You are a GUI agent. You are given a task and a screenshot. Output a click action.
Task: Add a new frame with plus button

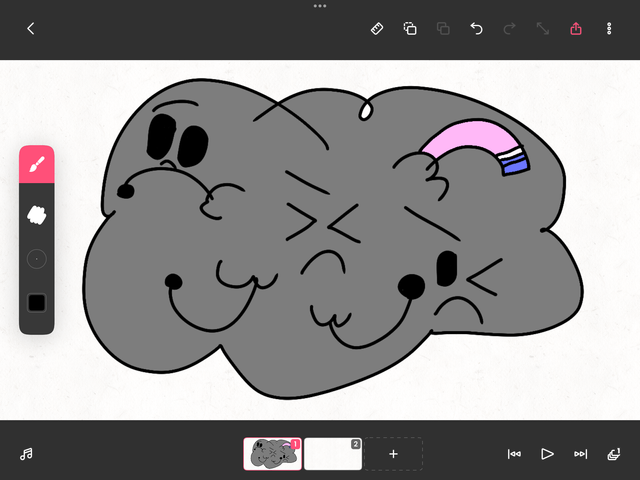click(x=393, y=453)
